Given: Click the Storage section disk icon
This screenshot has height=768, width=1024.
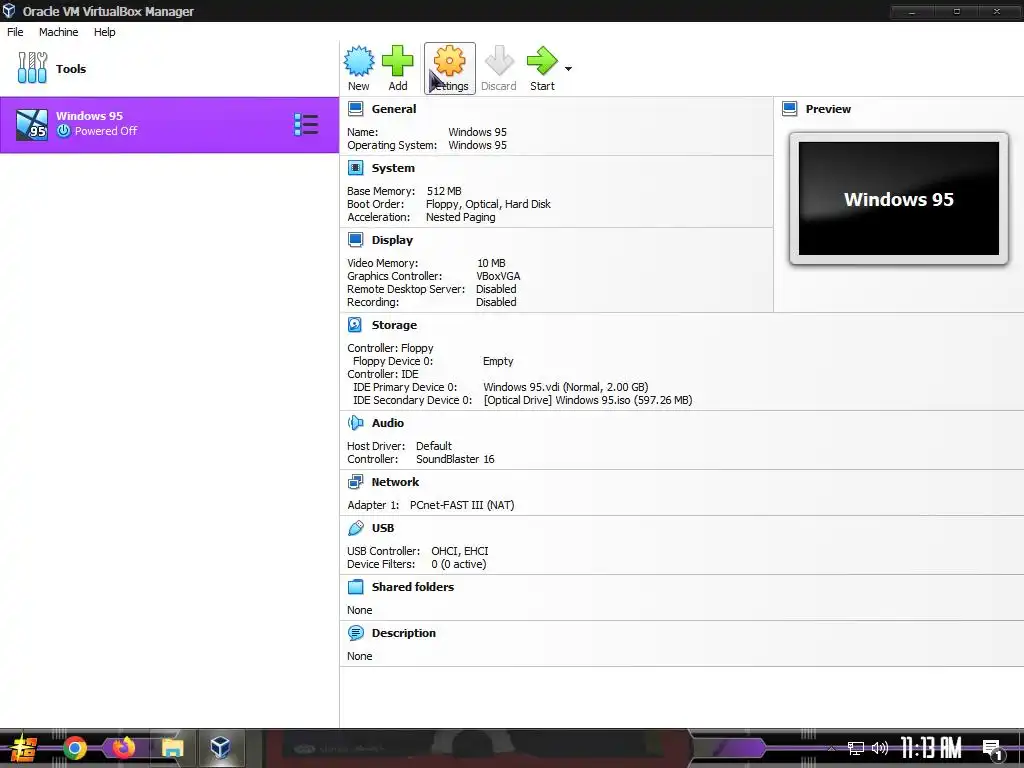Looking at the screenshot, I should tap(355, 325).
